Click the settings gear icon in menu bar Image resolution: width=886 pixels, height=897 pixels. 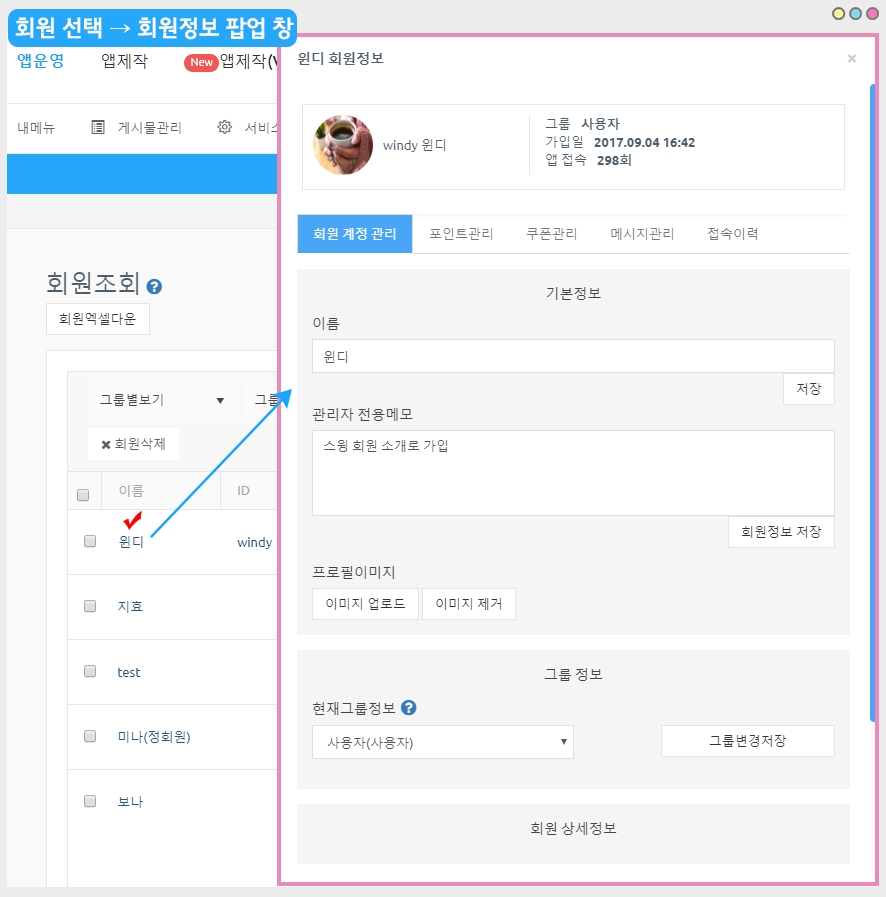point(225,127)
